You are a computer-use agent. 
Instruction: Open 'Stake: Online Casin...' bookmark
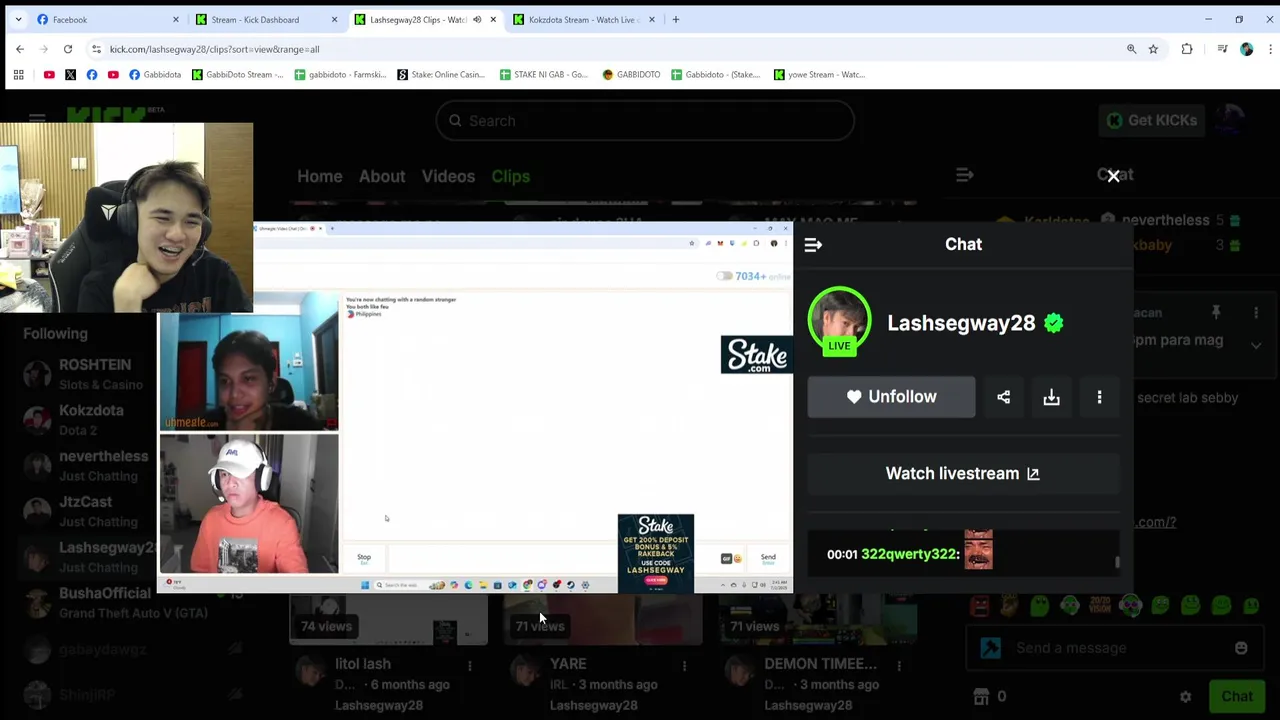pos(441,74)
